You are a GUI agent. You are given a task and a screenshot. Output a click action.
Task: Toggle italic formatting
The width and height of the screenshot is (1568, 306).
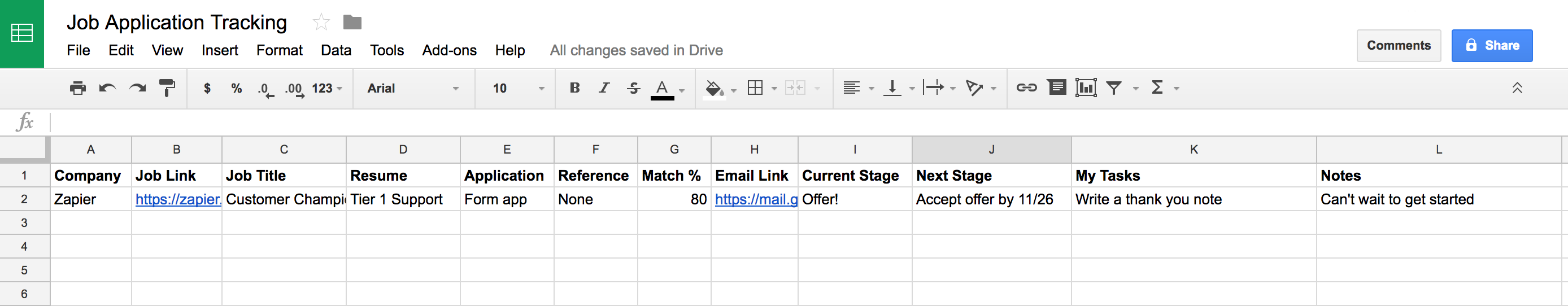point(604,88)
